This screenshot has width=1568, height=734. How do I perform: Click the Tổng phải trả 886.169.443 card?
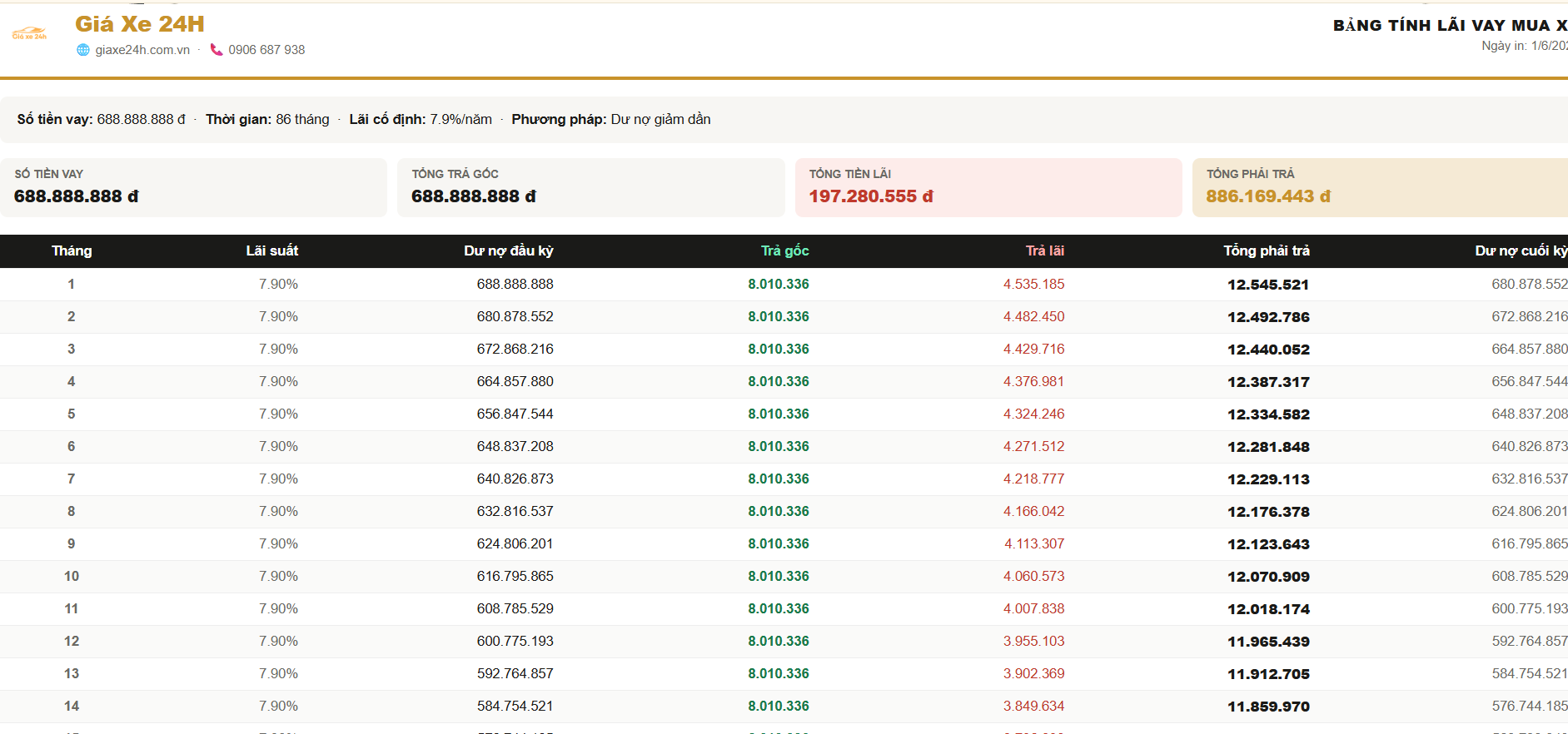click(1380, 187)
